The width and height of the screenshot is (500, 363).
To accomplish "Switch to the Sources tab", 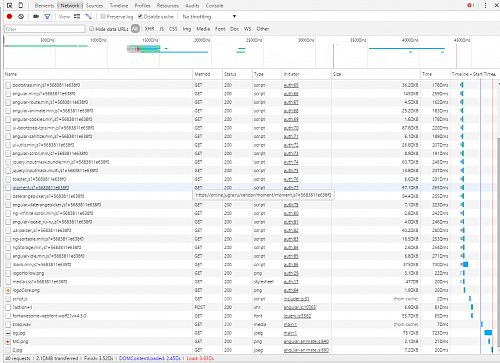I will click(x=94, y=6).
